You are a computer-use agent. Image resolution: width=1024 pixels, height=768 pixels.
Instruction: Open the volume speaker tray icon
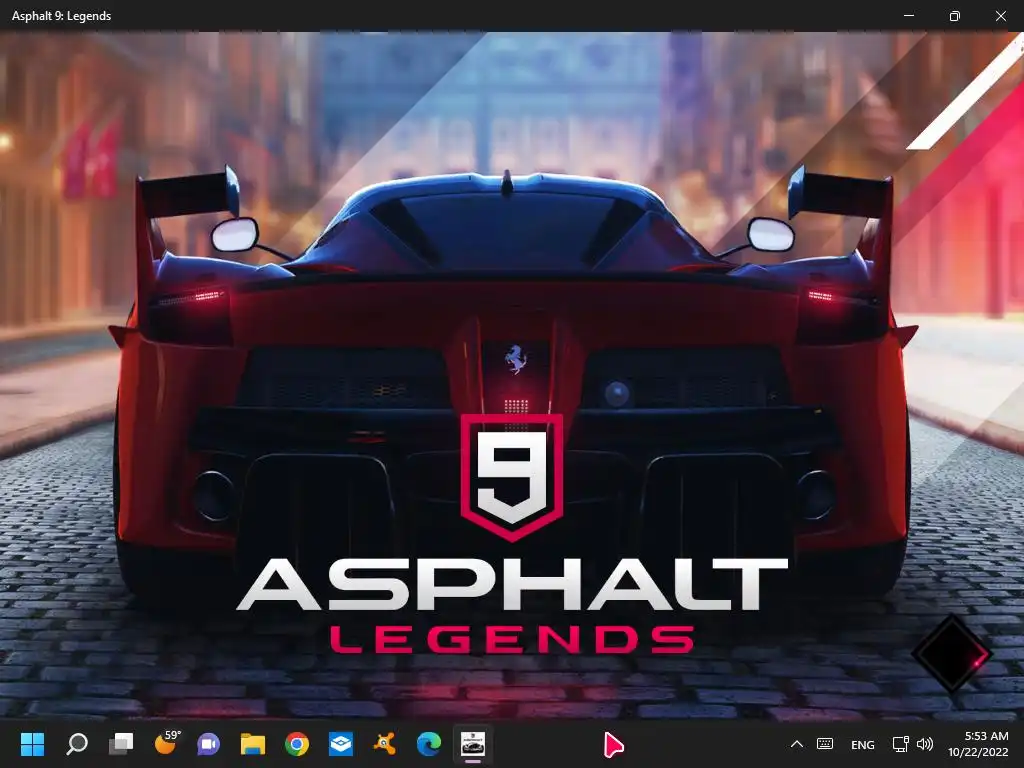(x=925, y=744)
